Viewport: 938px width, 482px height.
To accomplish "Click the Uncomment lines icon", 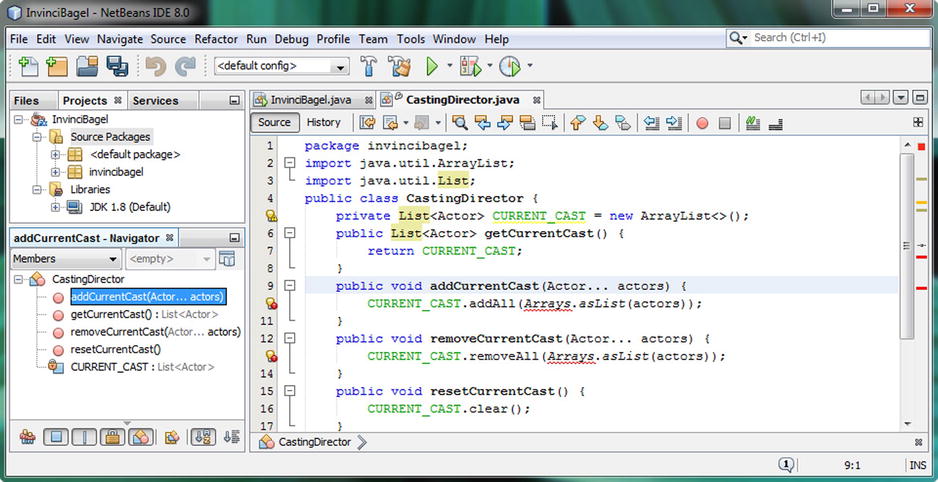I will click(x=776, y=123).
